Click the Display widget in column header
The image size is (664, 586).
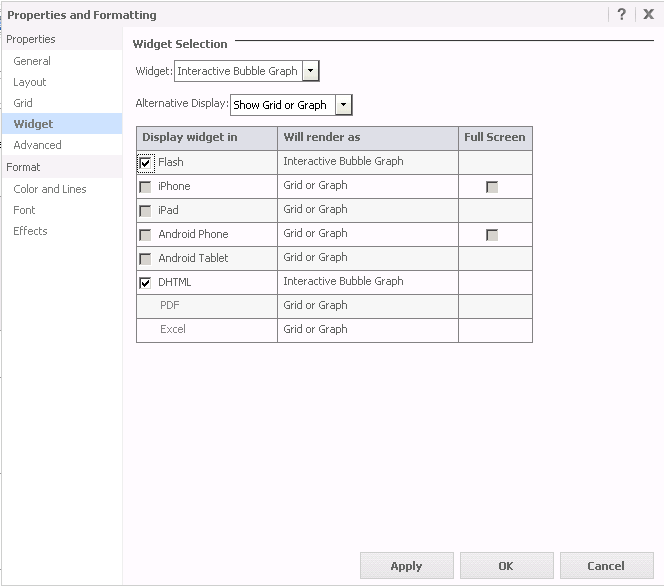coord(207,138)
